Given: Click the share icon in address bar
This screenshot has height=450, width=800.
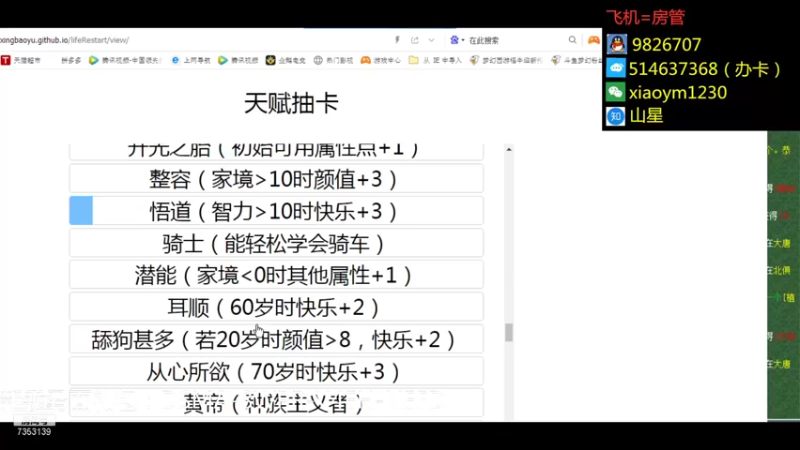Looking at the screenshot, I should tap(414, 40).
